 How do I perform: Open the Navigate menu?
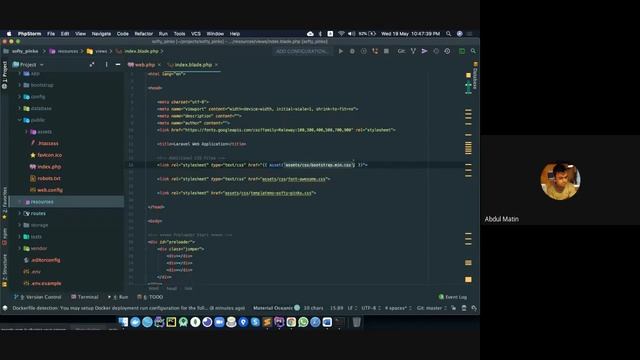click(101, 34)
